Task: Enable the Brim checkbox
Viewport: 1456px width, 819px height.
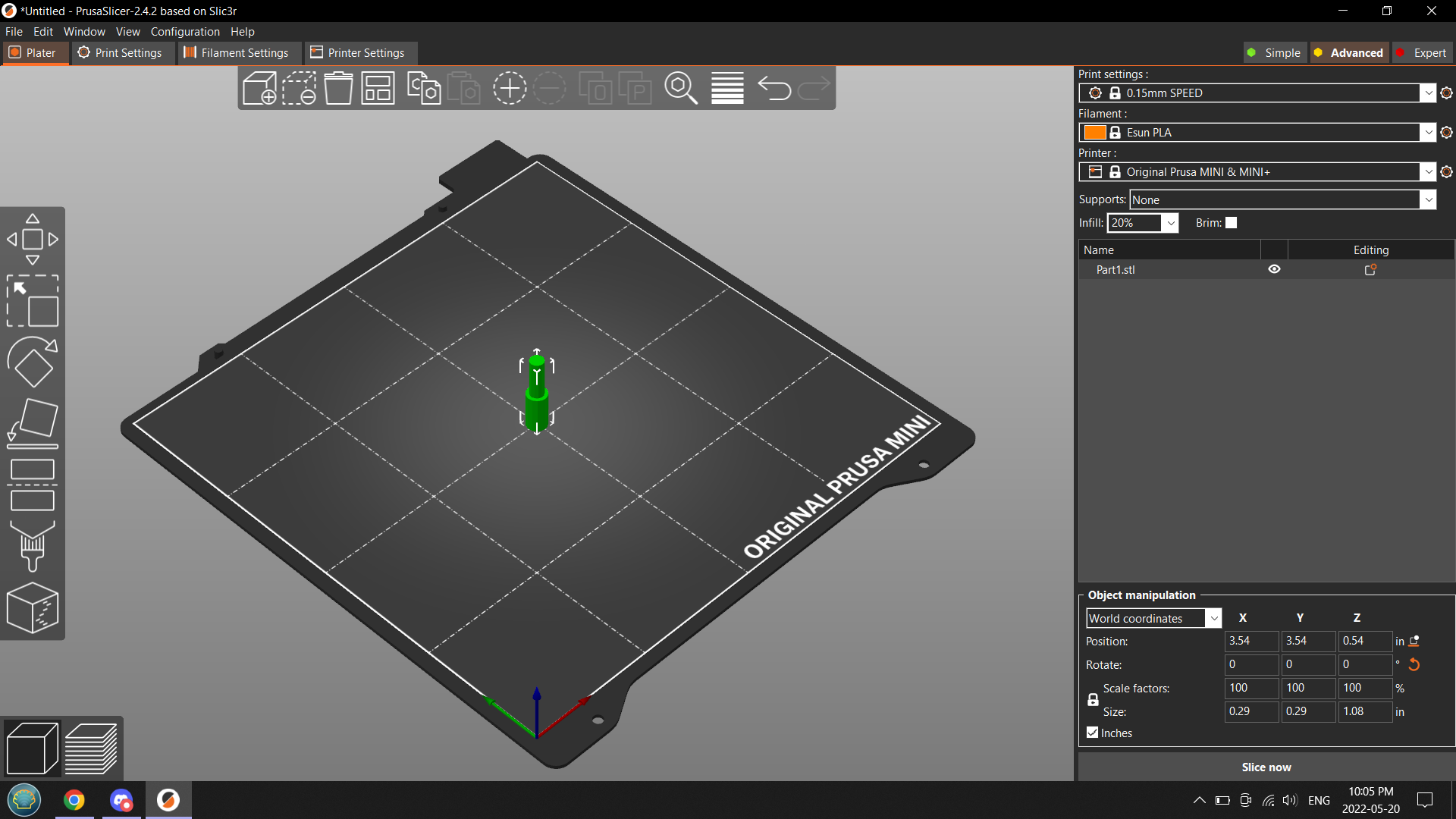Action: (1232, 223)
